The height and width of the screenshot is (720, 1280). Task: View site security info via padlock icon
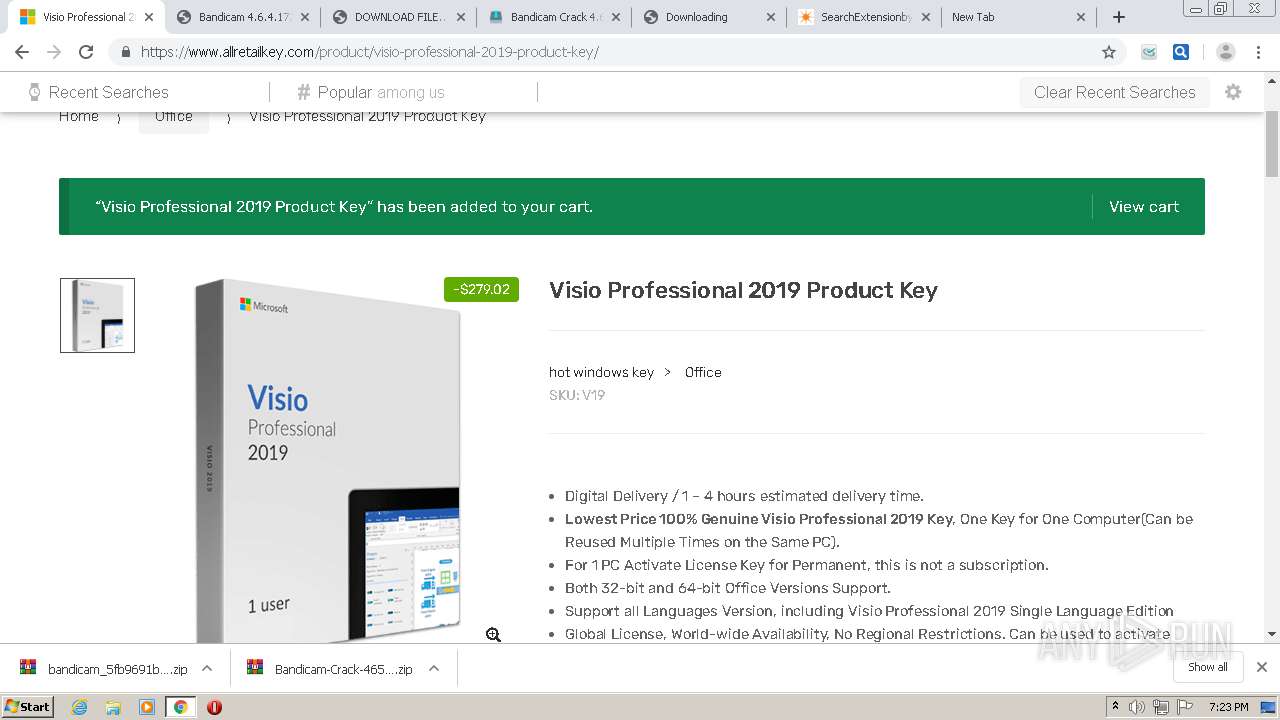coord(125,52)
